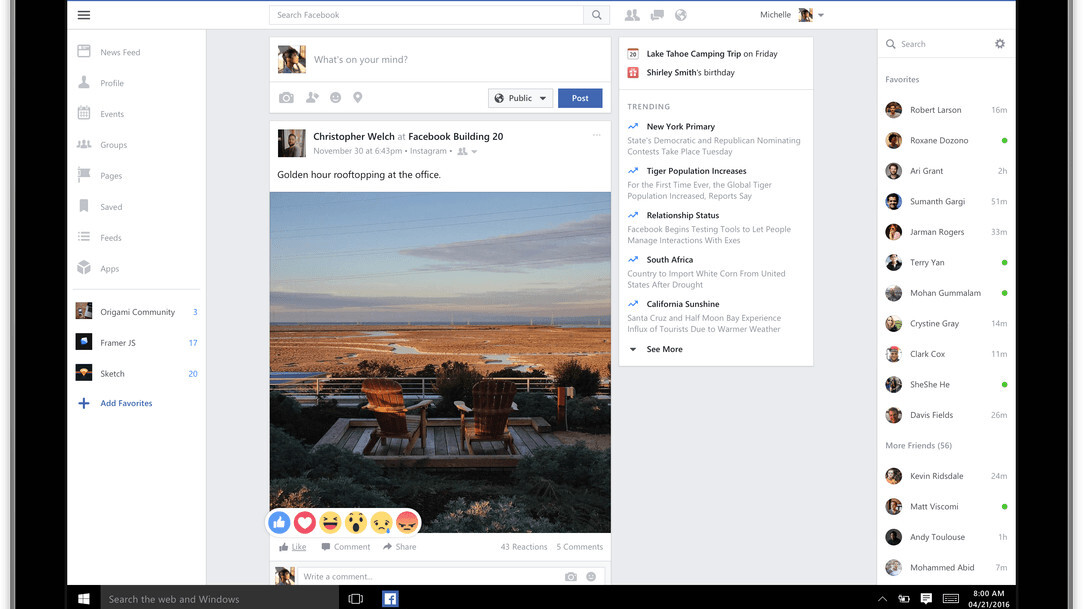Open Facebook app in Windows taskbar

coord(390,599)
